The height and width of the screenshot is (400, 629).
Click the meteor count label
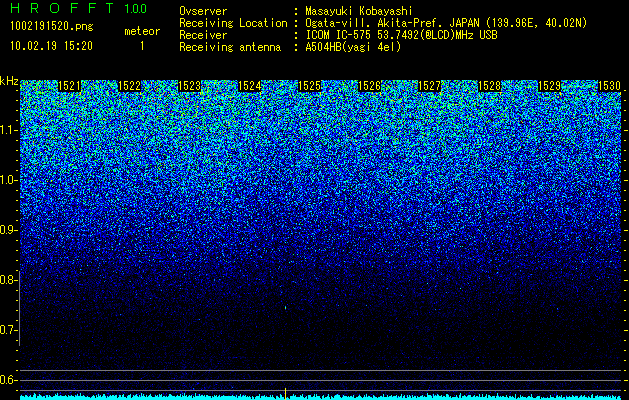[142, 31]
